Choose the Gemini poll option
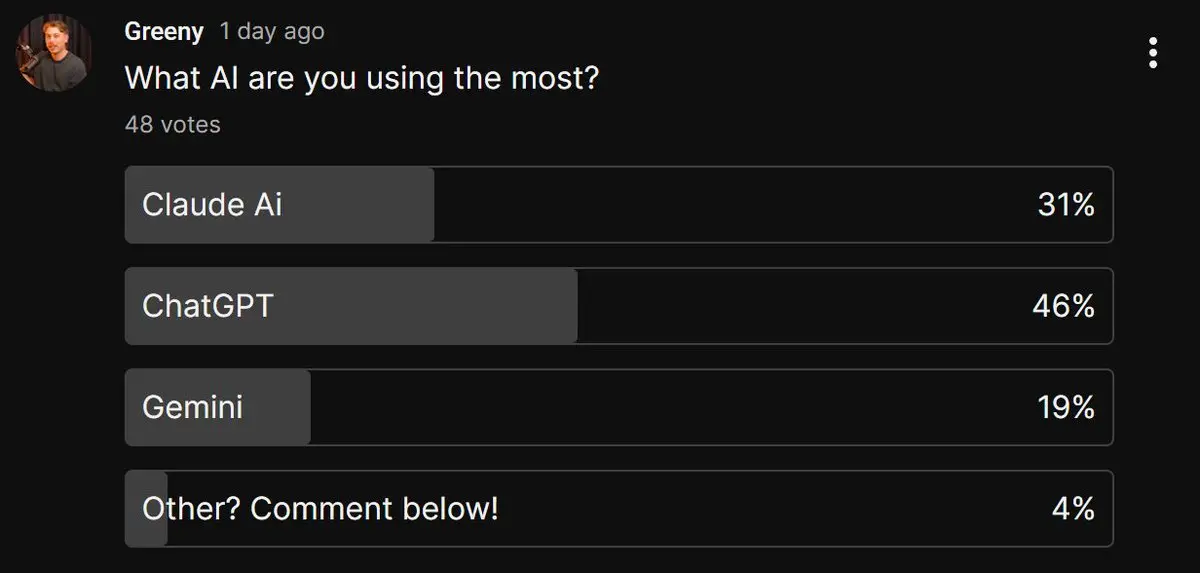Image resolution: width=1200 pixels, height=573 pixels. tap(619, 407)
